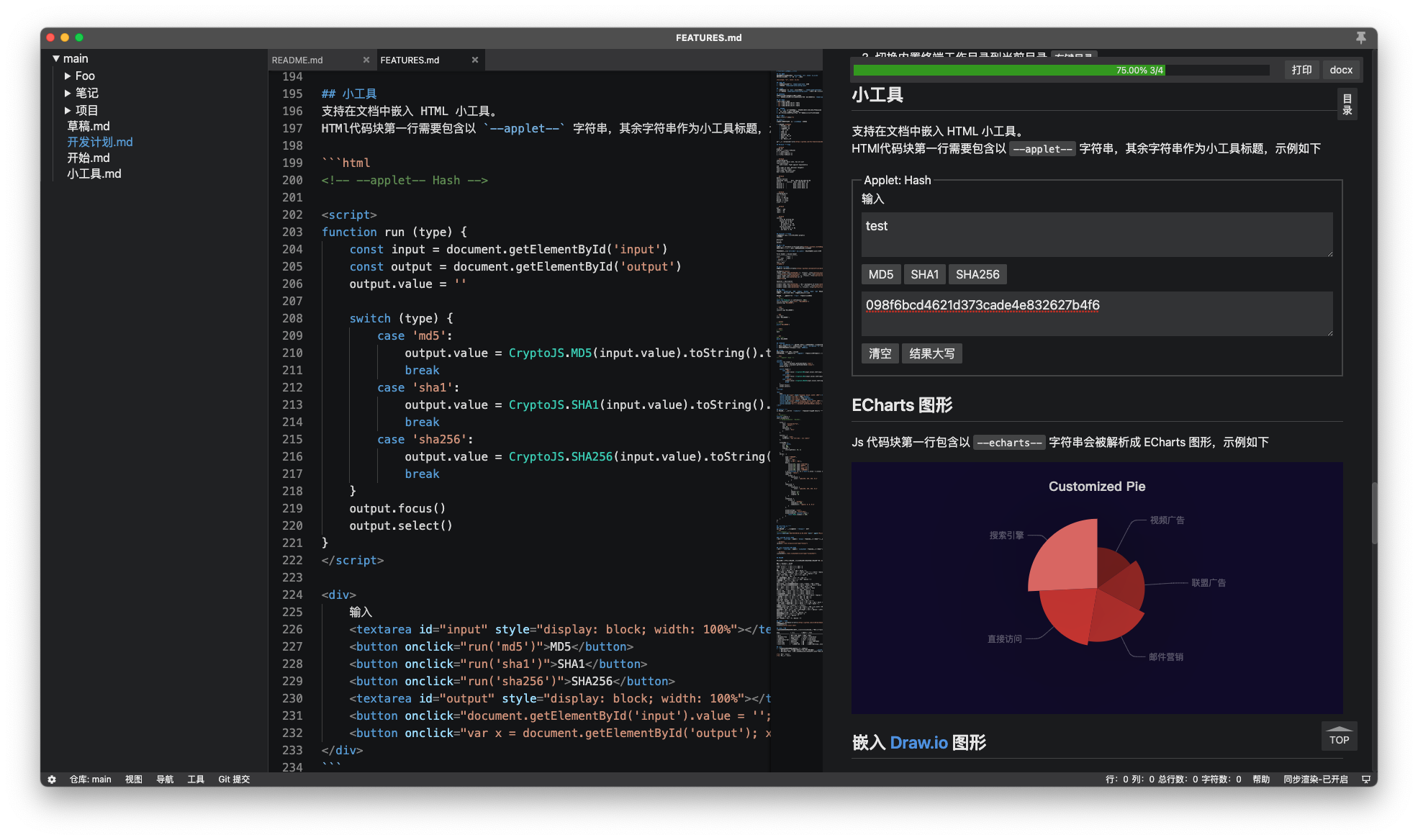The width and height of the screenshot is (1418, 840).
Task: Open 开发计划.md file
Action: tap(100, 142)
